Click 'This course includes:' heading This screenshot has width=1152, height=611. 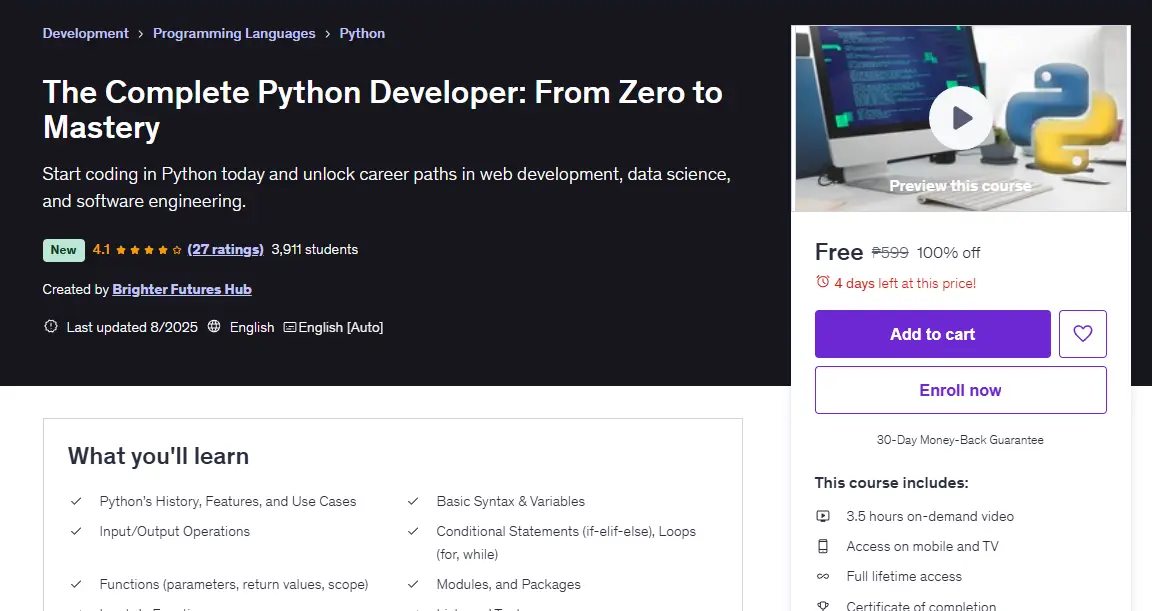click(x=891, y=482)
